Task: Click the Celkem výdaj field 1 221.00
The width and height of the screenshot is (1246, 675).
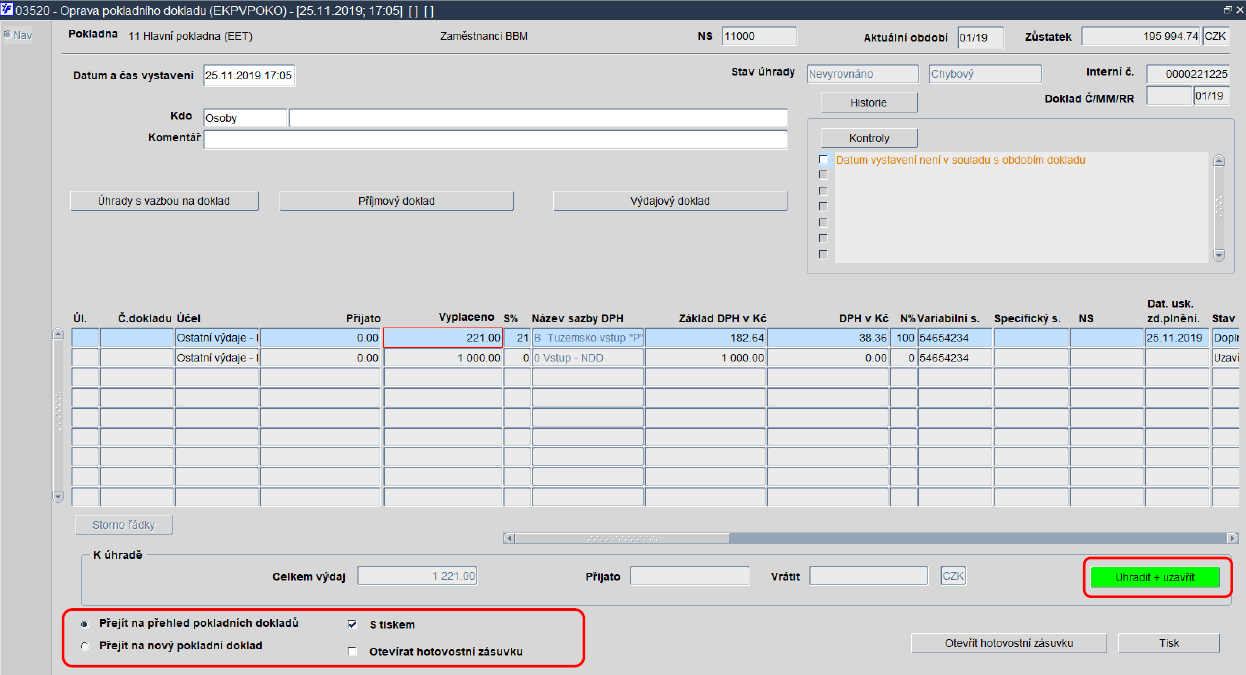Action: pos(418,576)
